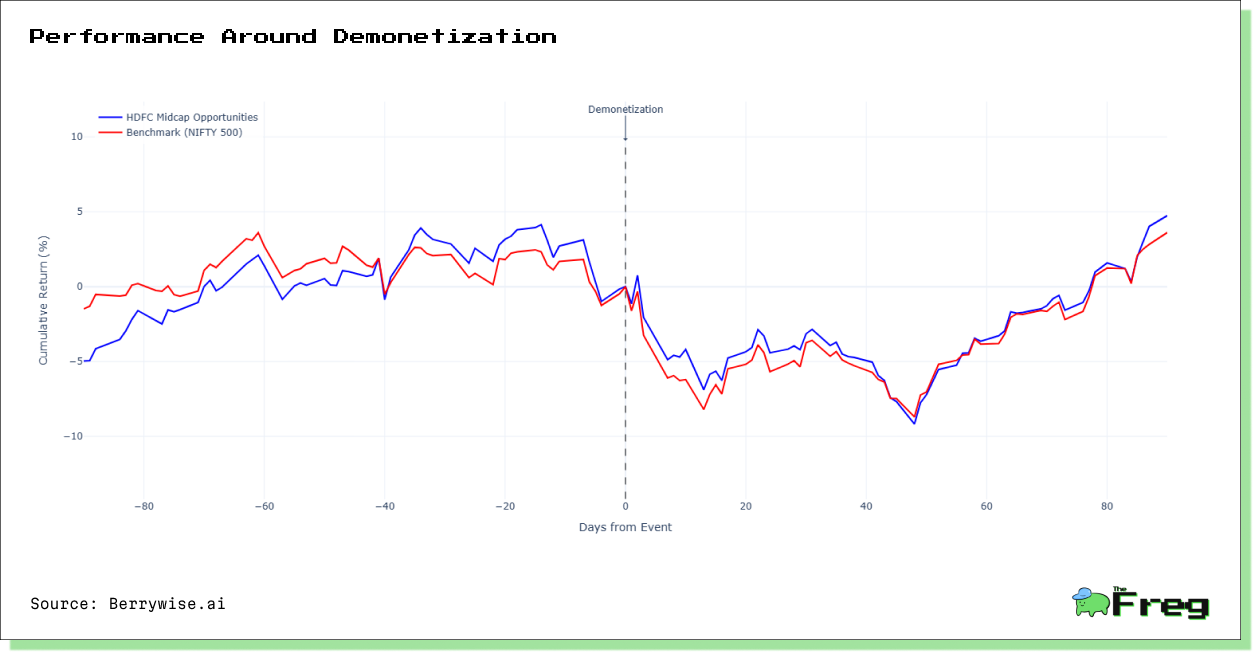Click the x-axis tick label 80
The image size is (1253, 652).
click(x=1107, y=506)
